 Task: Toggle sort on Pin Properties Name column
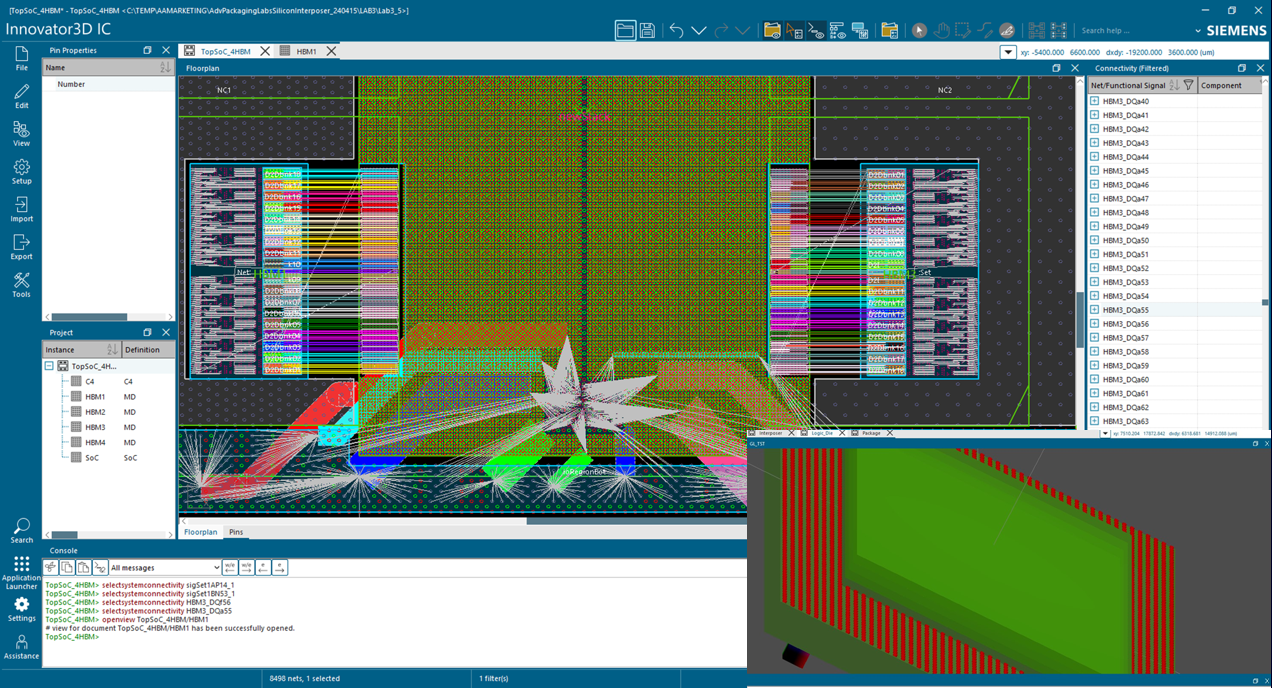point(165,67)
